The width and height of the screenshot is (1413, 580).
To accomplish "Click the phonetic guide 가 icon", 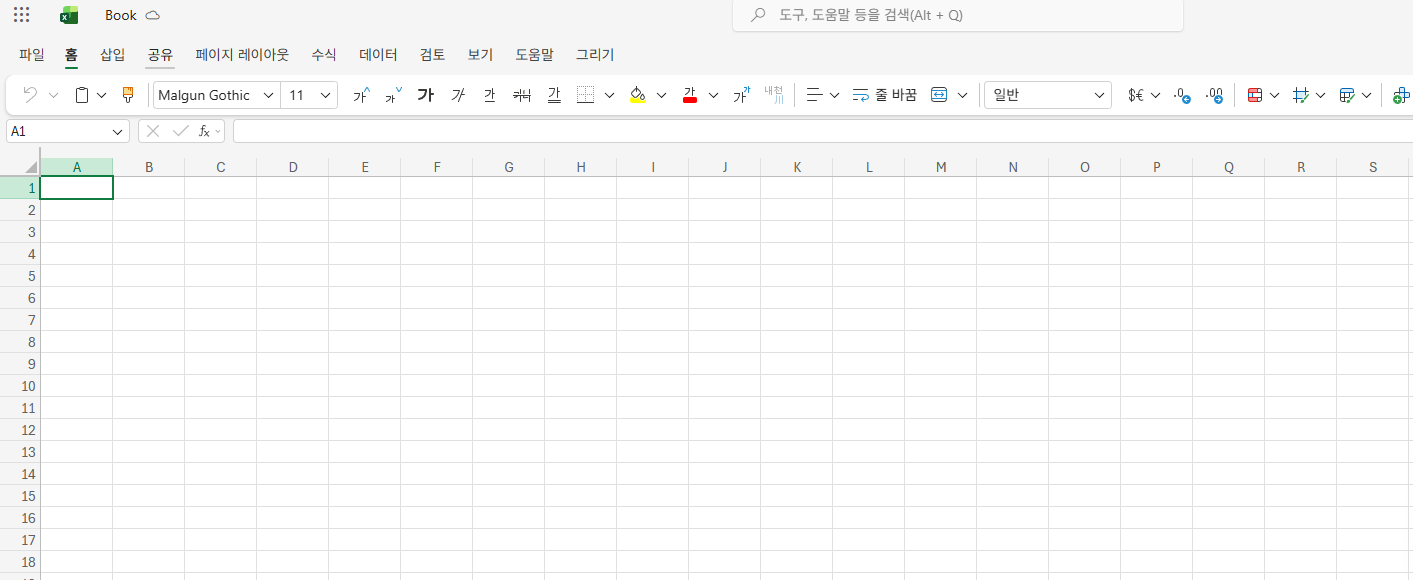I will click(741, 95).
